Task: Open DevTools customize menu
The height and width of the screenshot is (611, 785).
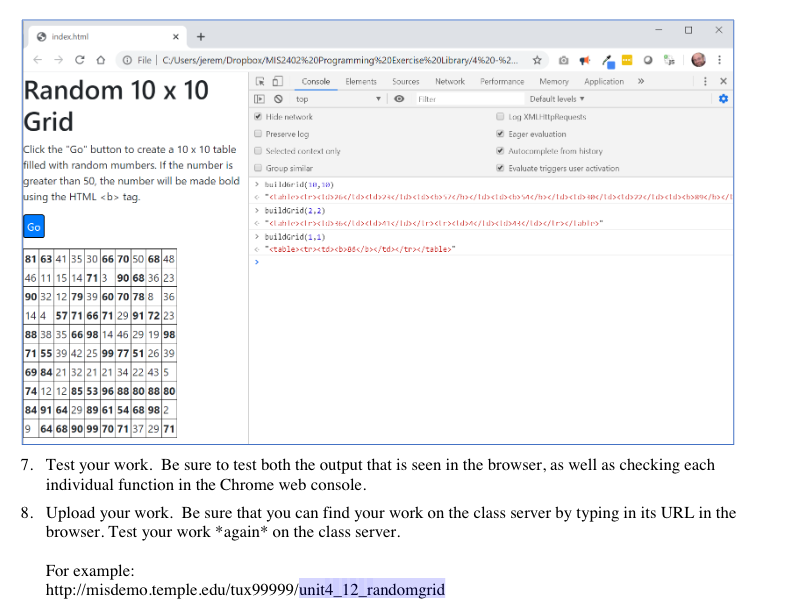Action: point(705,81)
